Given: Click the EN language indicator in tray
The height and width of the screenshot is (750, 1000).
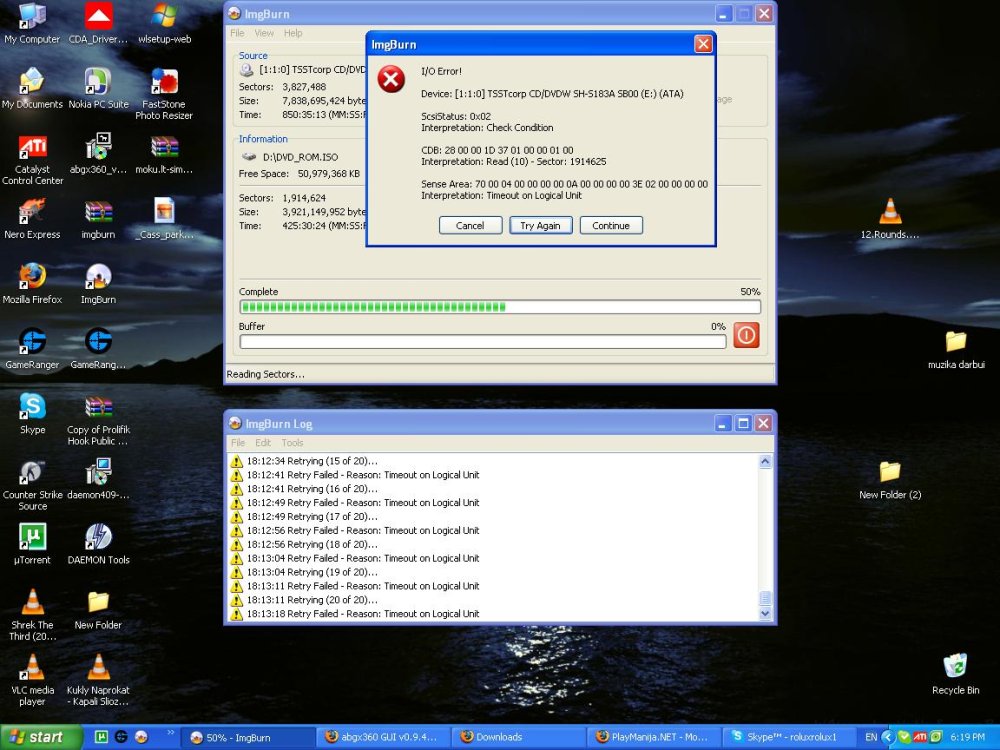Looking at the screenshot, I should [871, 737].
